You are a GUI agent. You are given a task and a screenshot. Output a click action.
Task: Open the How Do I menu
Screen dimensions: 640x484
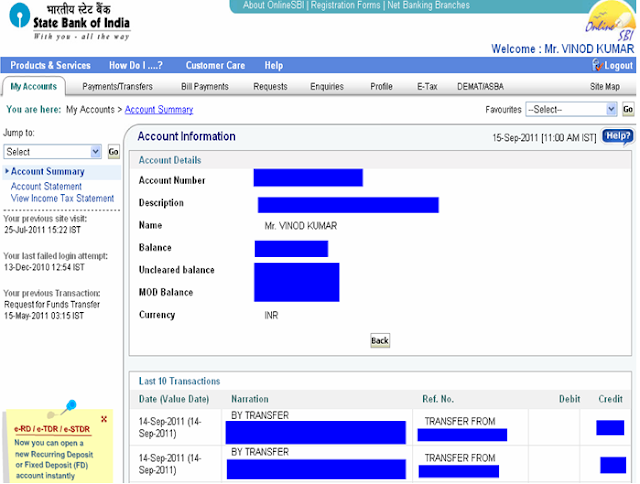(x=136, y=65)
